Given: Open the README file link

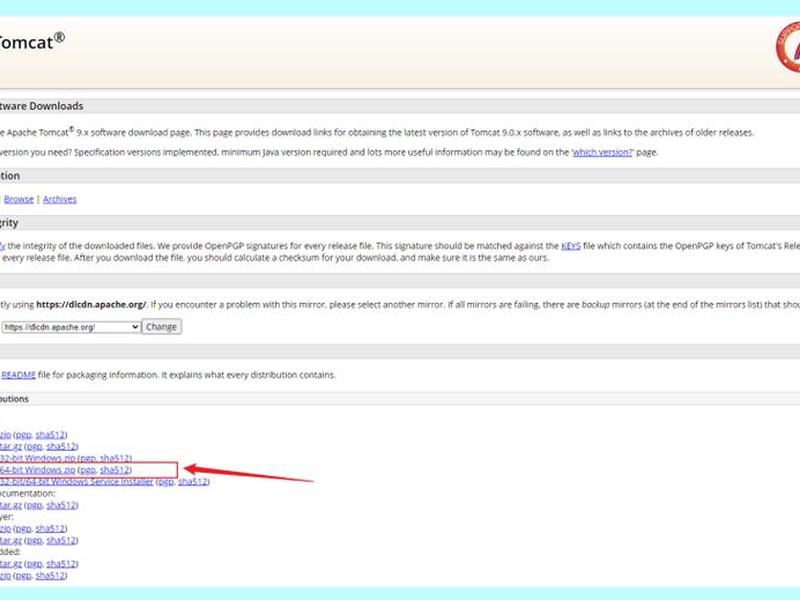Looking at the screenshot, I should 18,375.
